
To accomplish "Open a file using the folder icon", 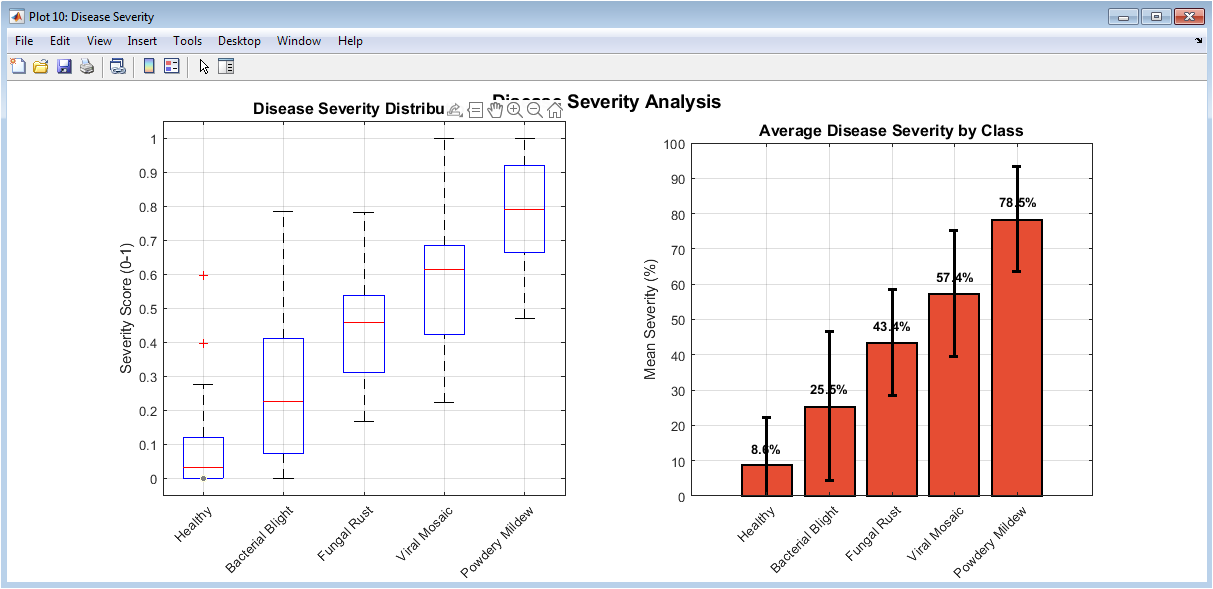I will 41,67.
